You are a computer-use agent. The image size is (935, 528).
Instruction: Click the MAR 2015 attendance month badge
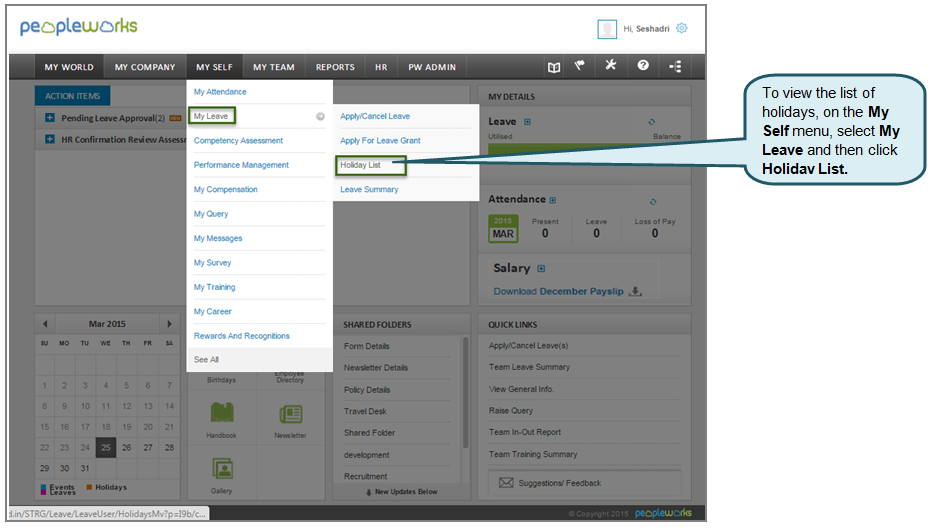point(503,229)
